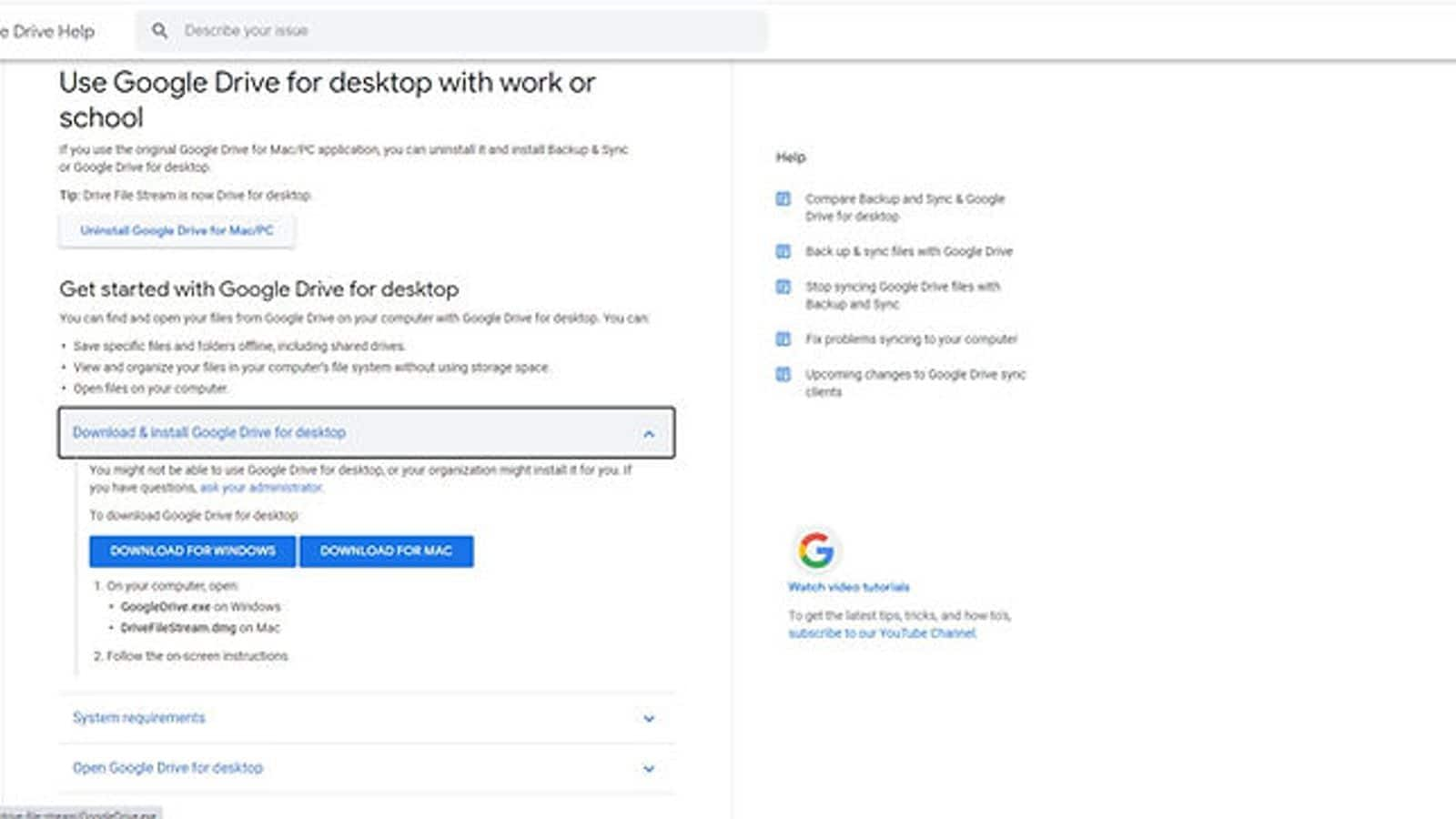This screenshot has width=1456, height=819.
Task: Click the page heading Use Google Drive for desktop
Action: (x=327, y=100)
